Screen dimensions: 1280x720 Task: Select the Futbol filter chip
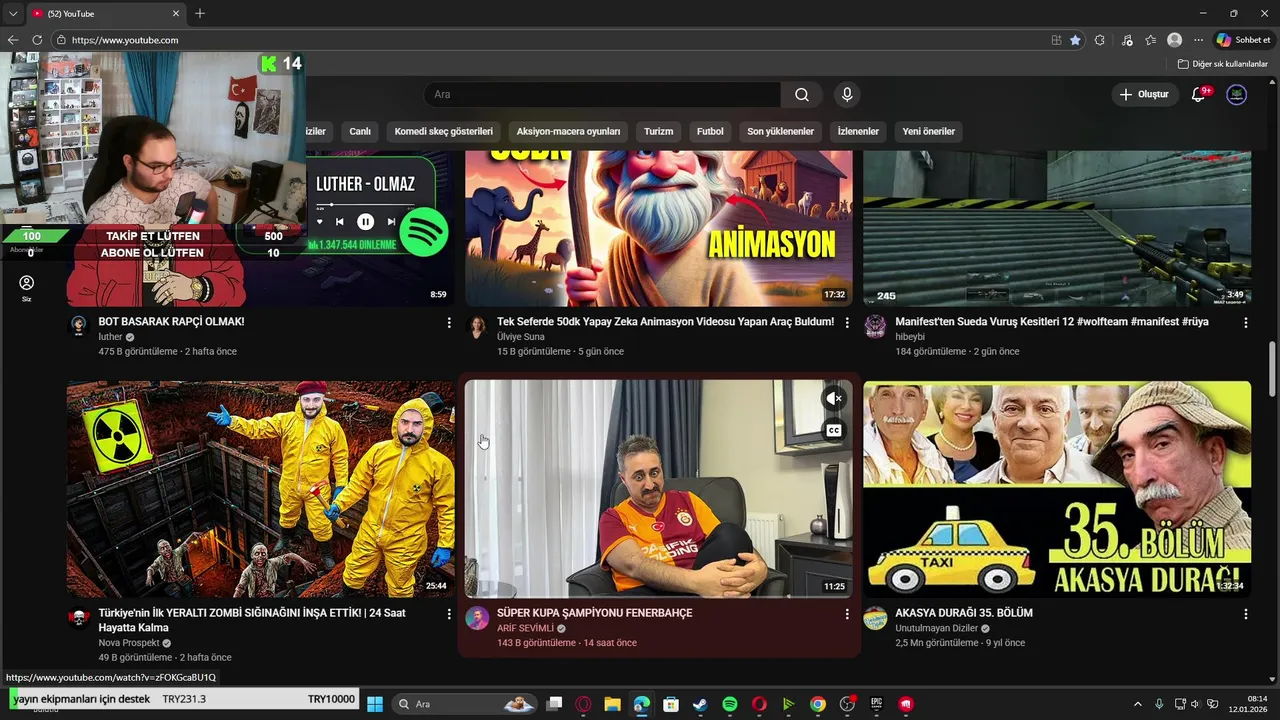[x=710, y=131]
